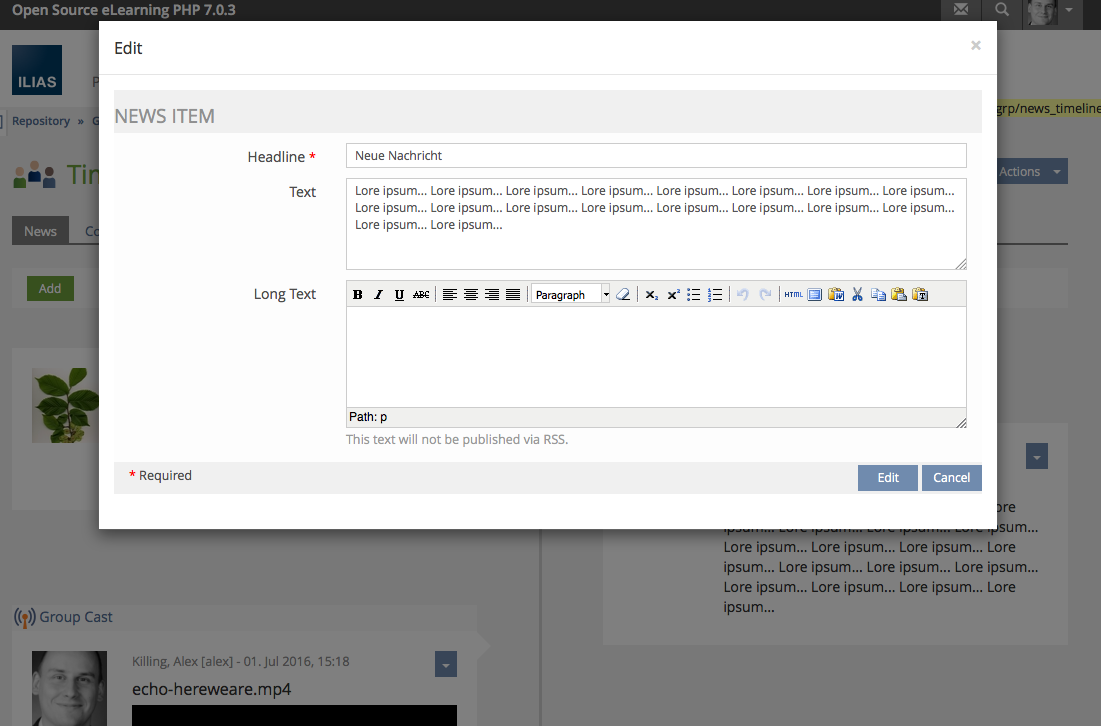Click the scissors cut icon
Screen dimensions: 1101x726
(857, 295)
